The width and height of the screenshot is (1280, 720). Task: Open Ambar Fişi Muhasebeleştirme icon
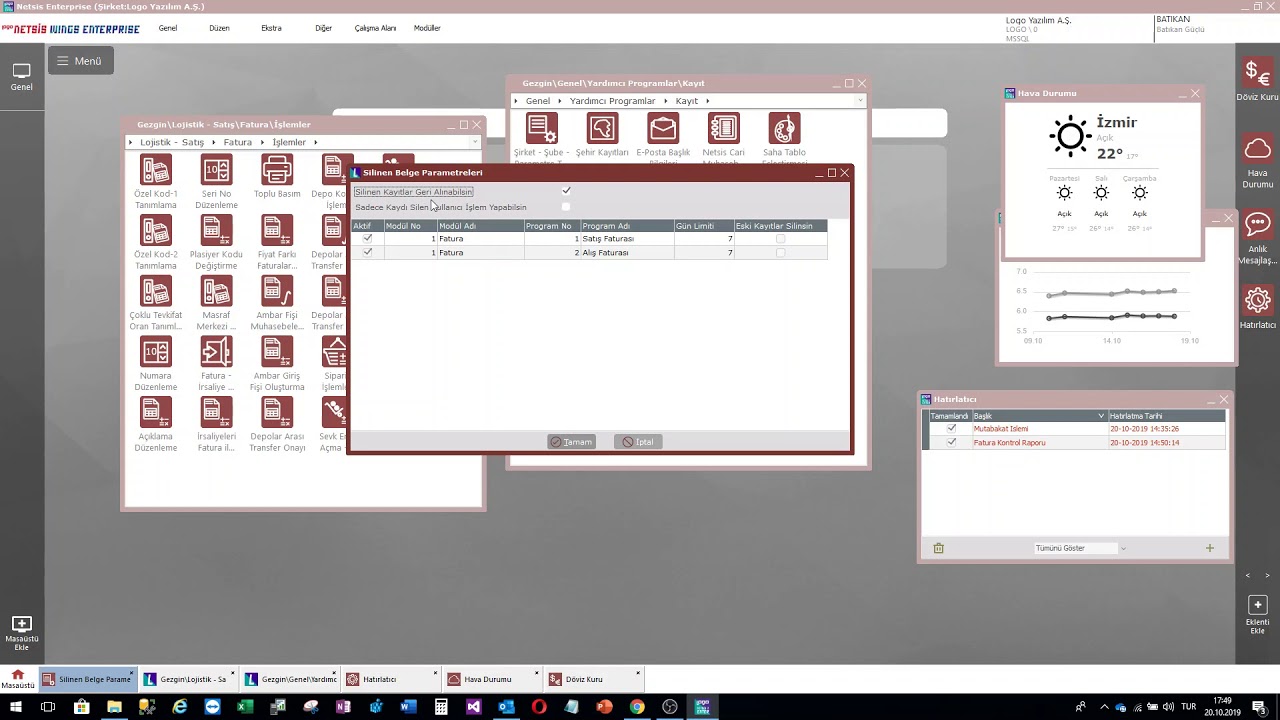(x=277, y=291)
